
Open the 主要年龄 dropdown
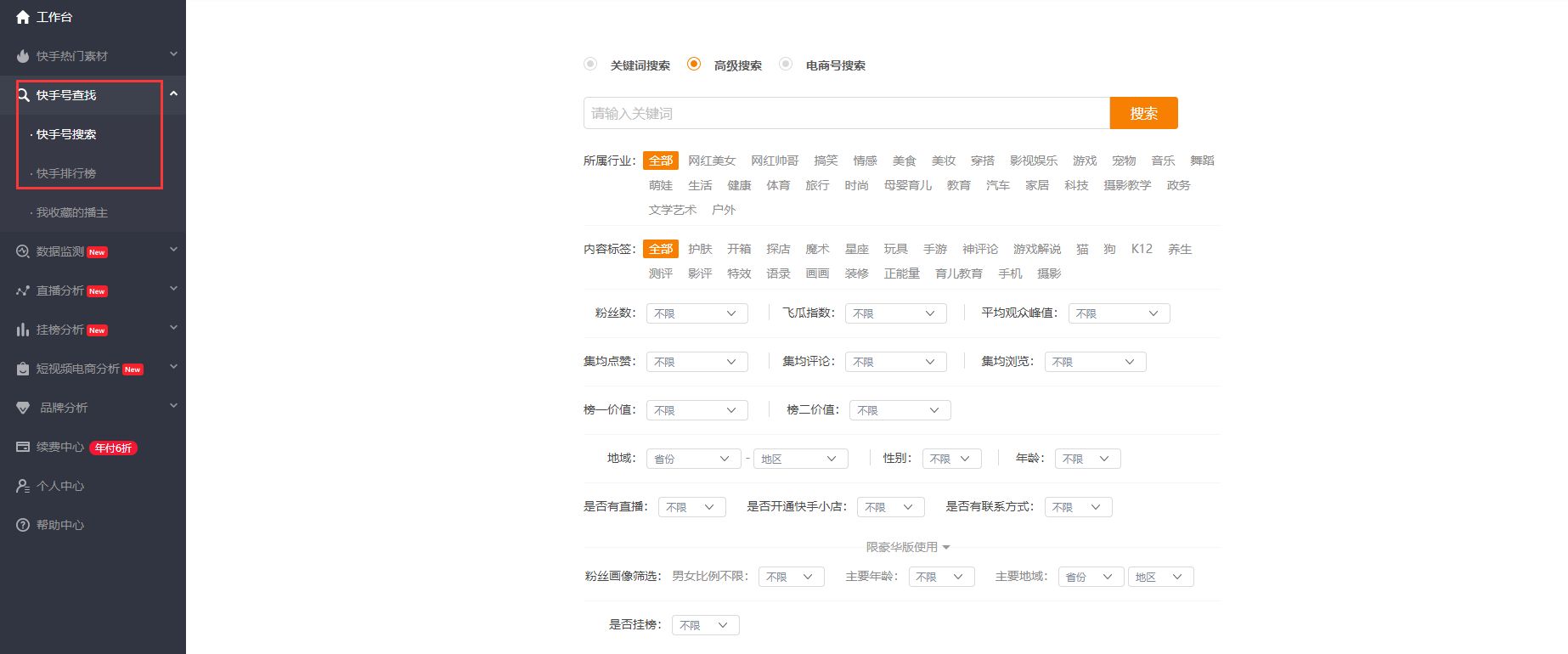[941, 577]
